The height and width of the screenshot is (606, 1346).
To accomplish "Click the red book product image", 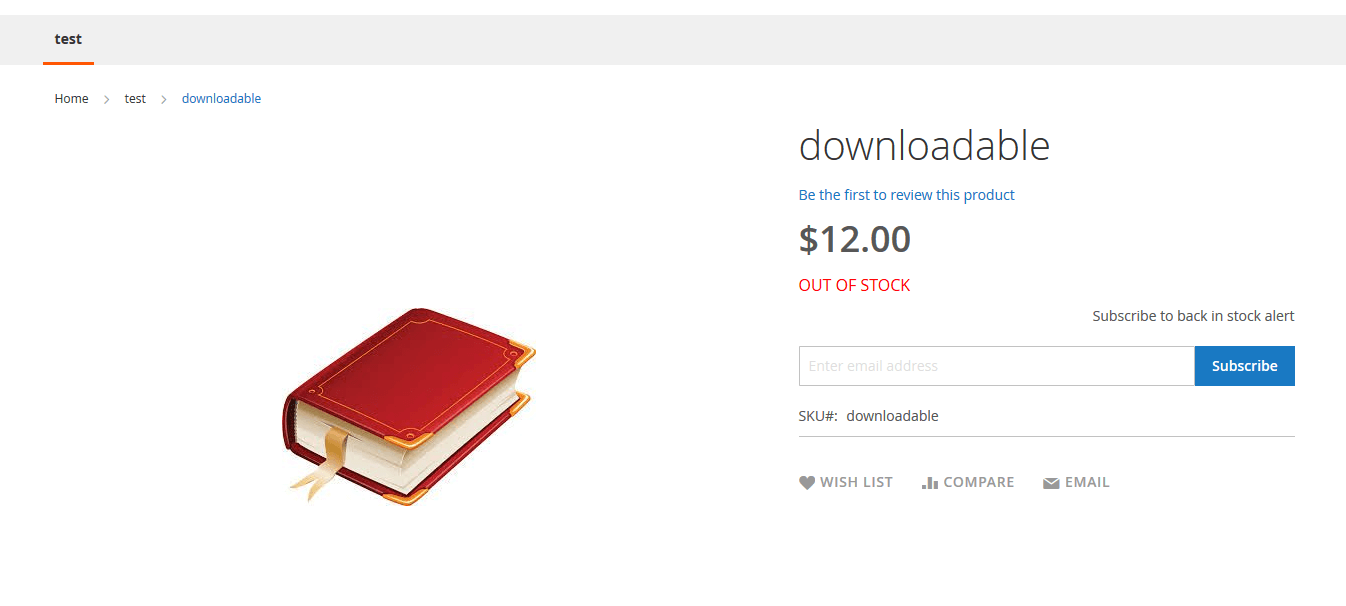I will (x=409, y=406).
